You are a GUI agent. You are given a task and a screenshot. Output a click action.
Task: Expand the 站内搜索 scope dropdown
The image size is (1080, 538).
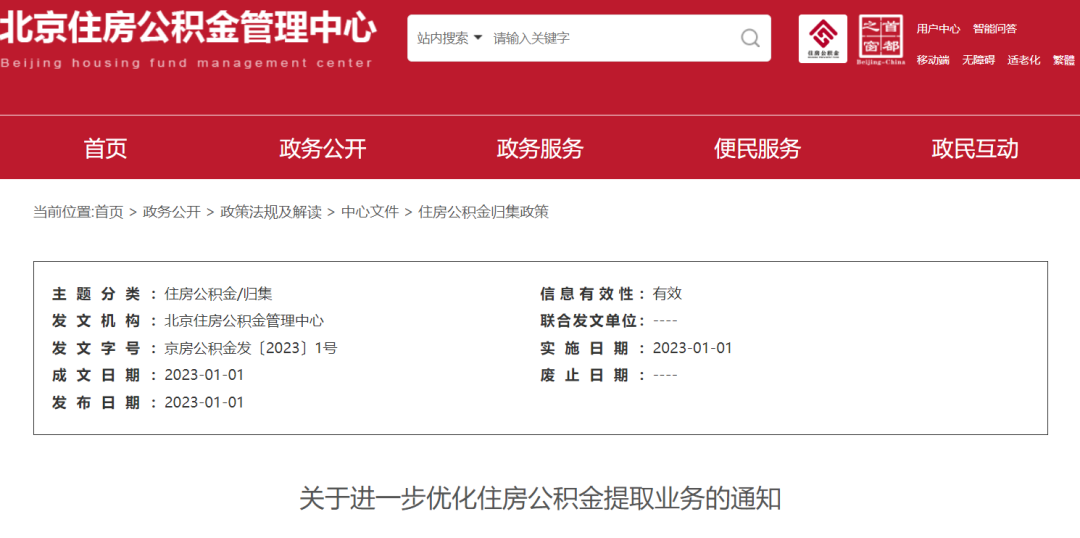click(450, 38)
